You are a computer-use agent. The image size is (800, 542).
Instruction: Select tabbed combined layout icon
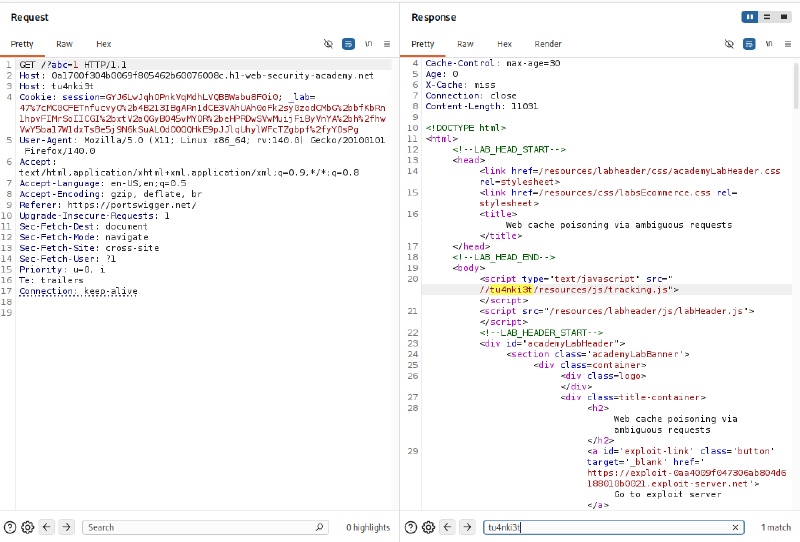[x=784, y=17]
